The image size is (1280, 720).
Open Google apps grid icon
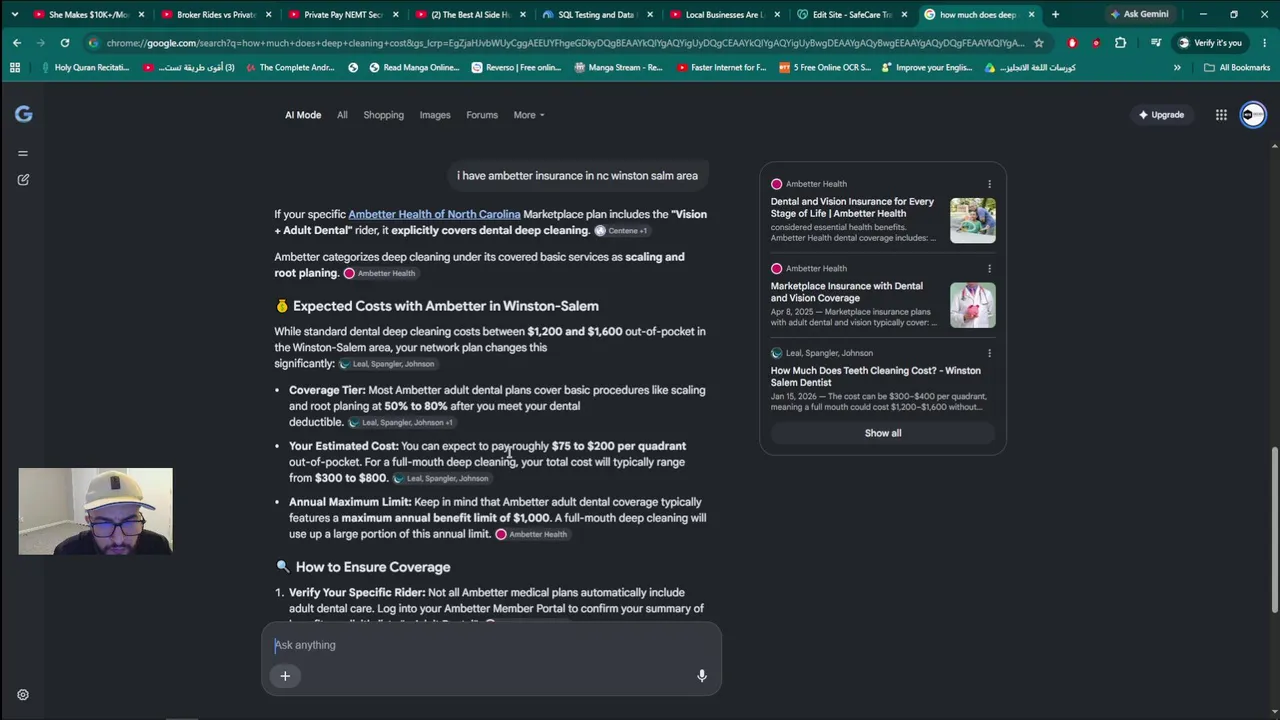1221,115
